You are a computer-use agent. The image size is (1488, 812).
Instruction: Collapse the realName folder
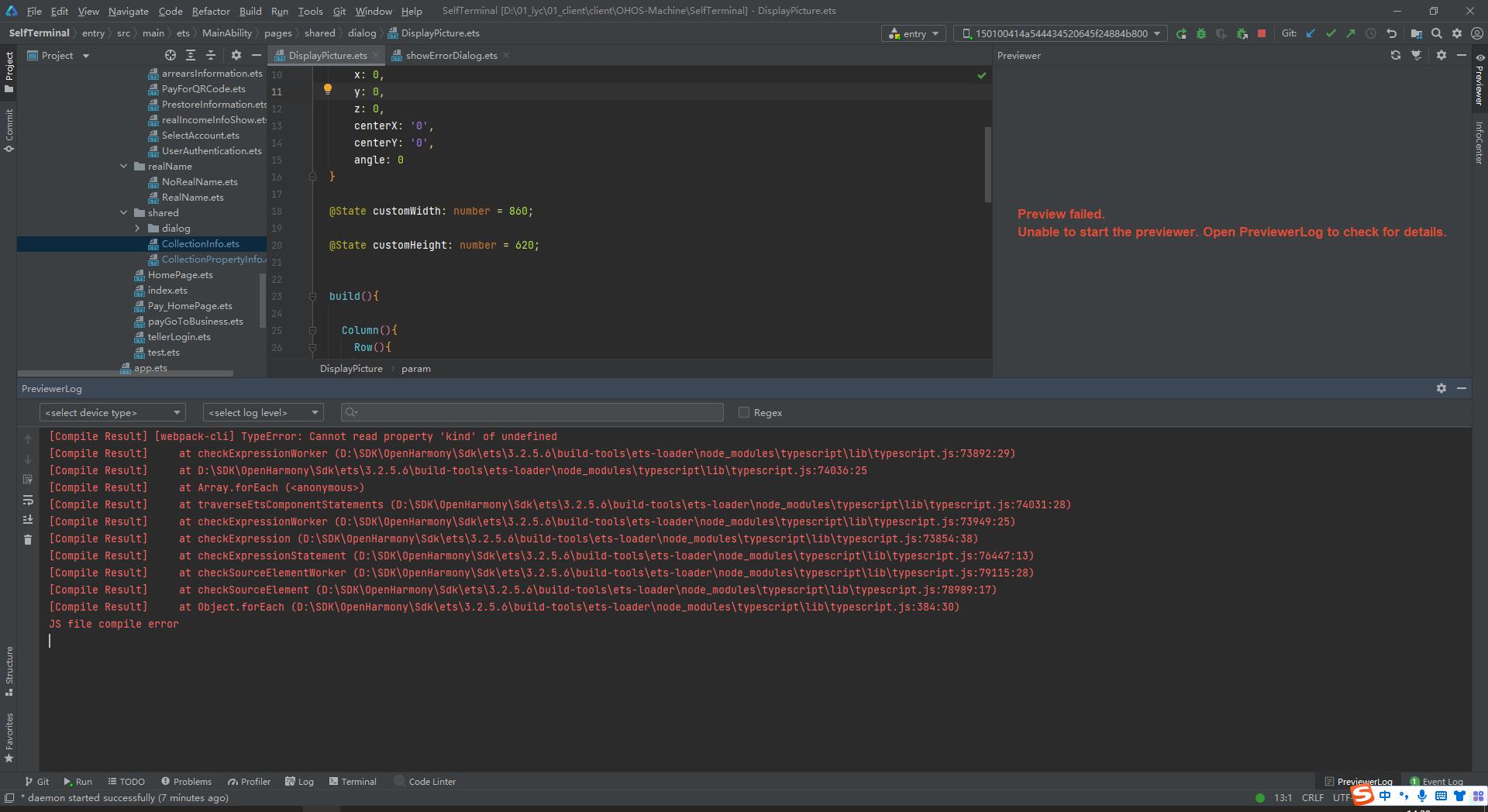(x=124, y=166)
